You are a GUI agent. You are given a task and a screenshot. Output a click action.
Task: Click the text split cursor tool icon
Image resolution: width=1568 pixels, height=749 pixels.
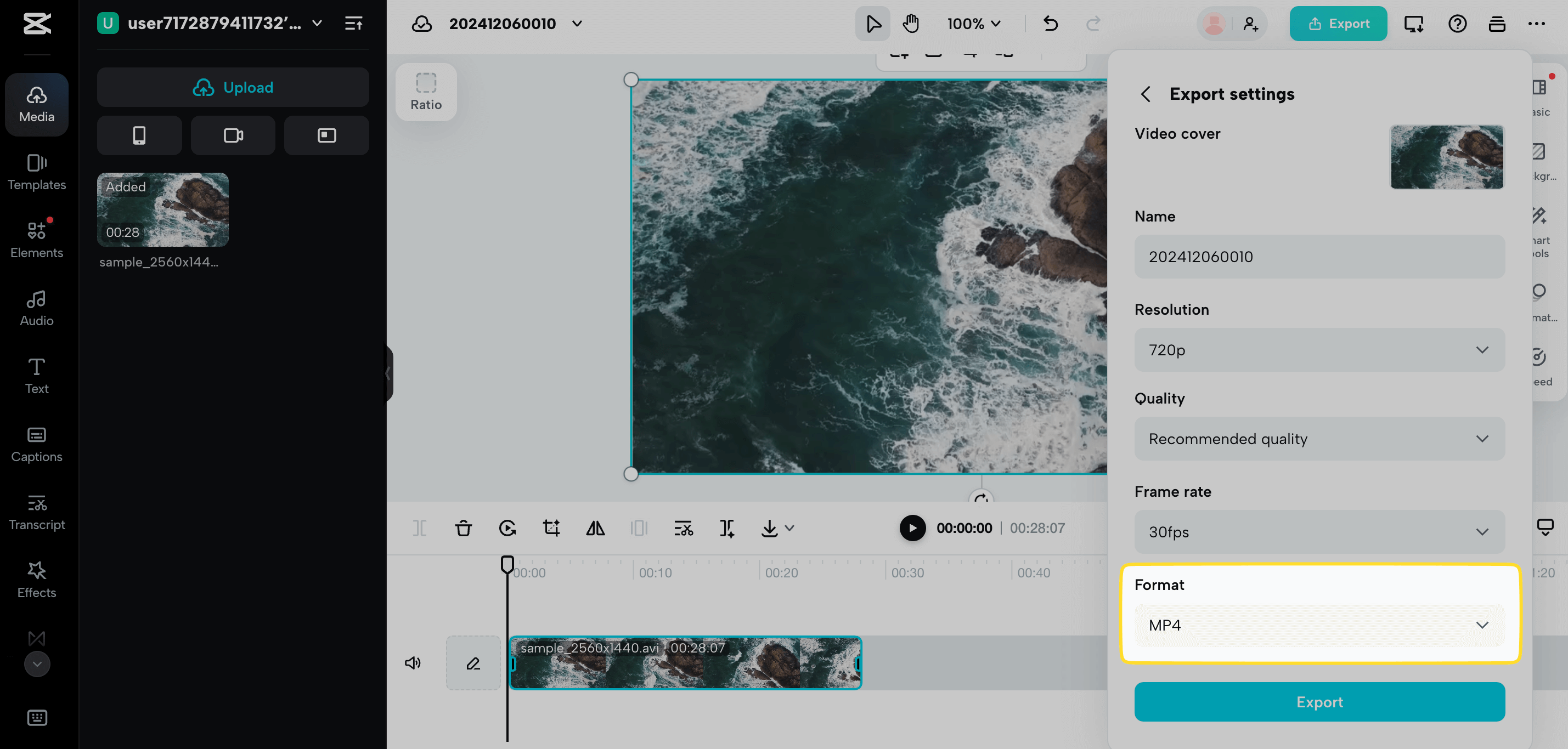tap(727, 528)
